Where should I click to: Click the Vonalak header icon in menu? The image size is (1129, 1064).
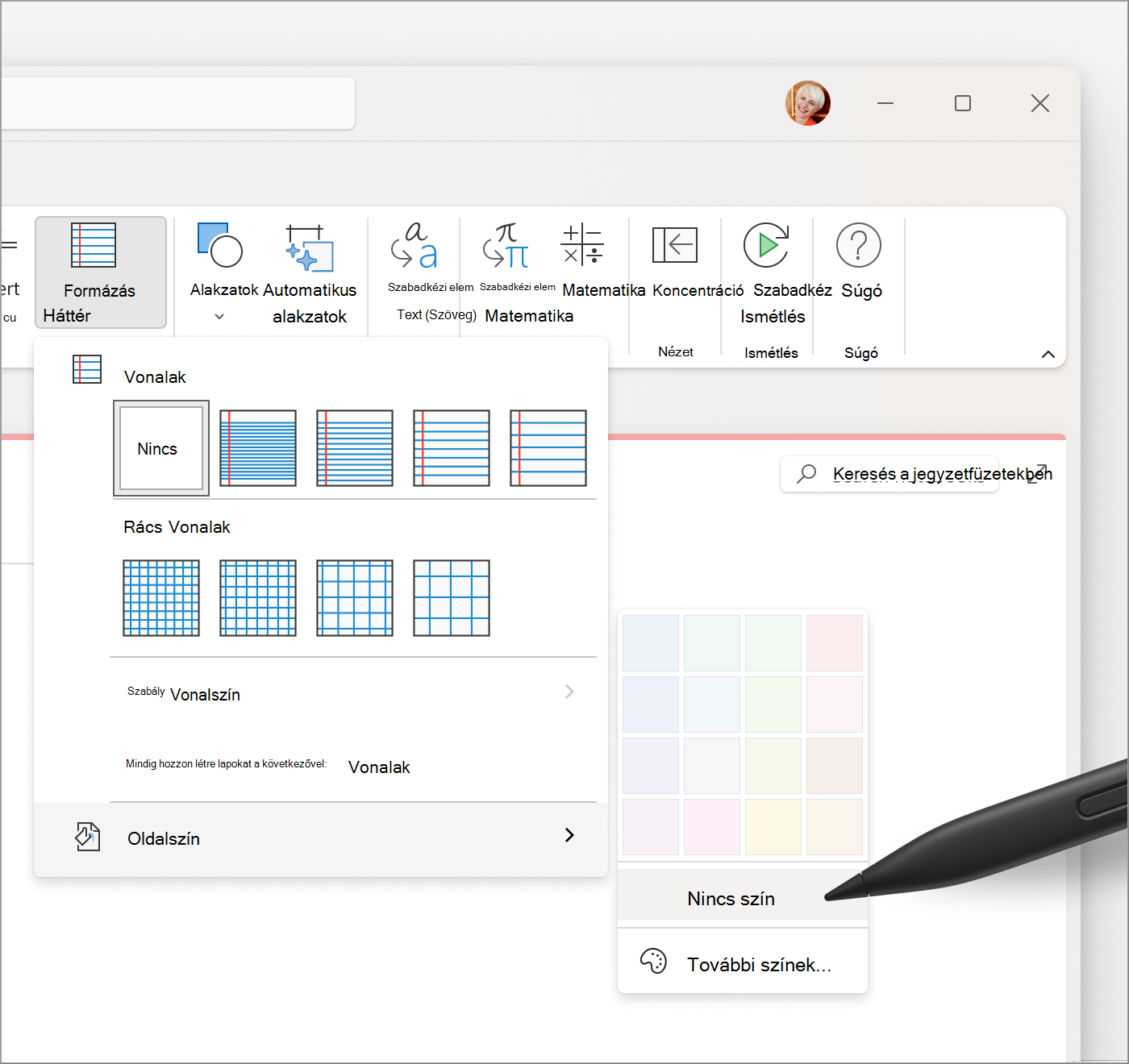pyautogui.click(x=87, y=369)
